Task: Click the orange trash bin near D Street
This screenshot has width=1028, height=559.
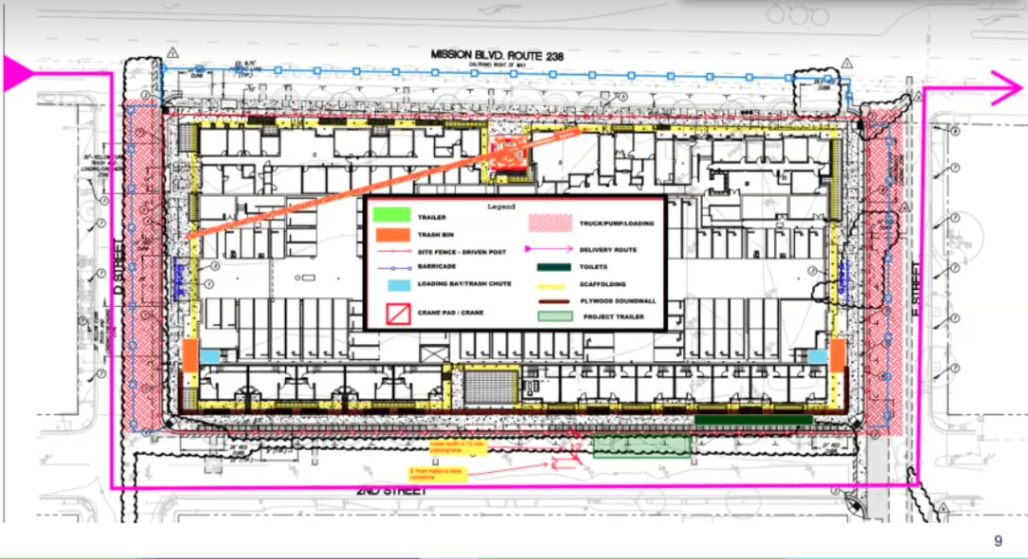Action: (x=190, y=356)
